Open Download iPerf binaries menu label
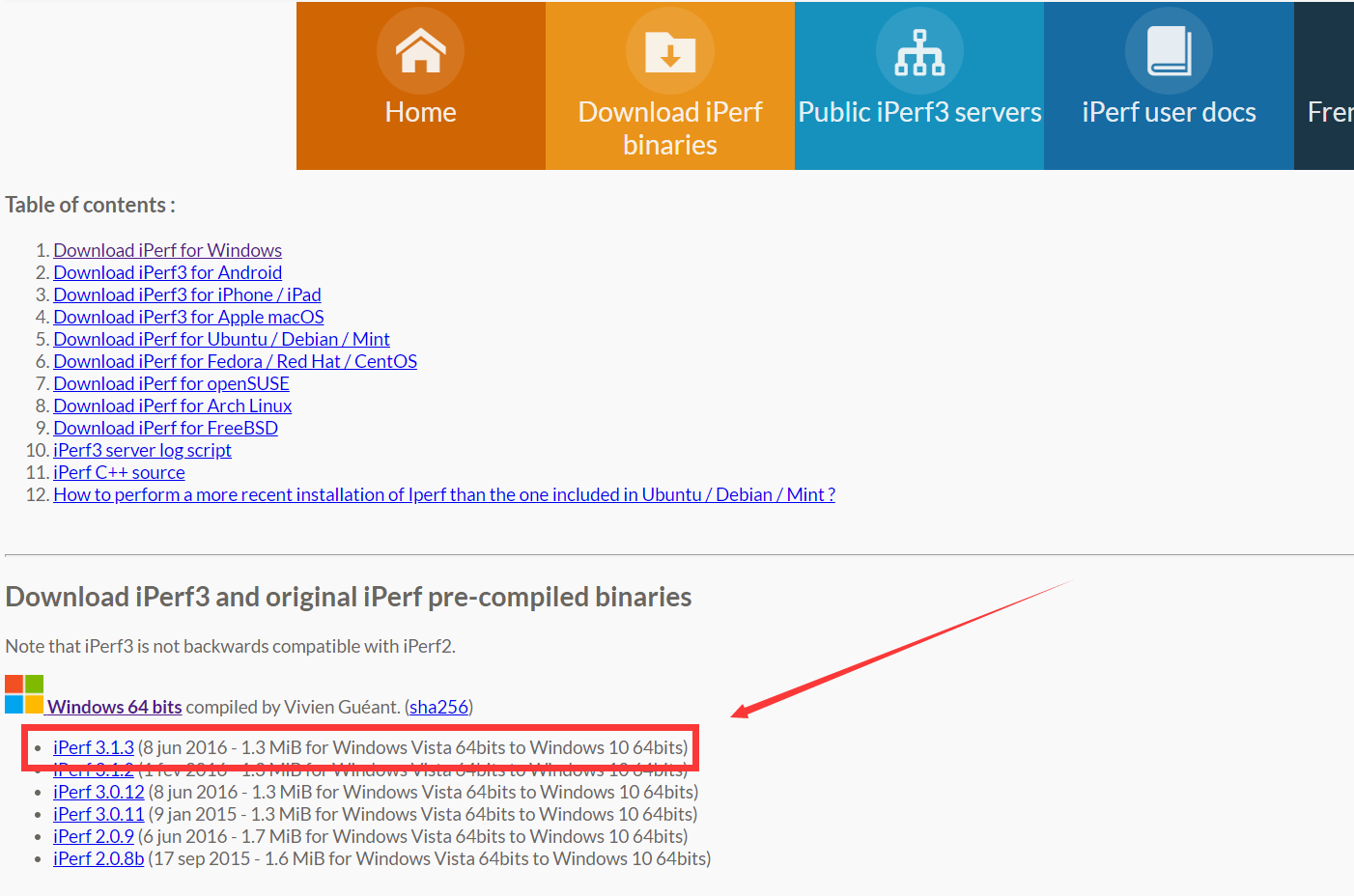1354x896 pixels. click(x=670, y=128)
